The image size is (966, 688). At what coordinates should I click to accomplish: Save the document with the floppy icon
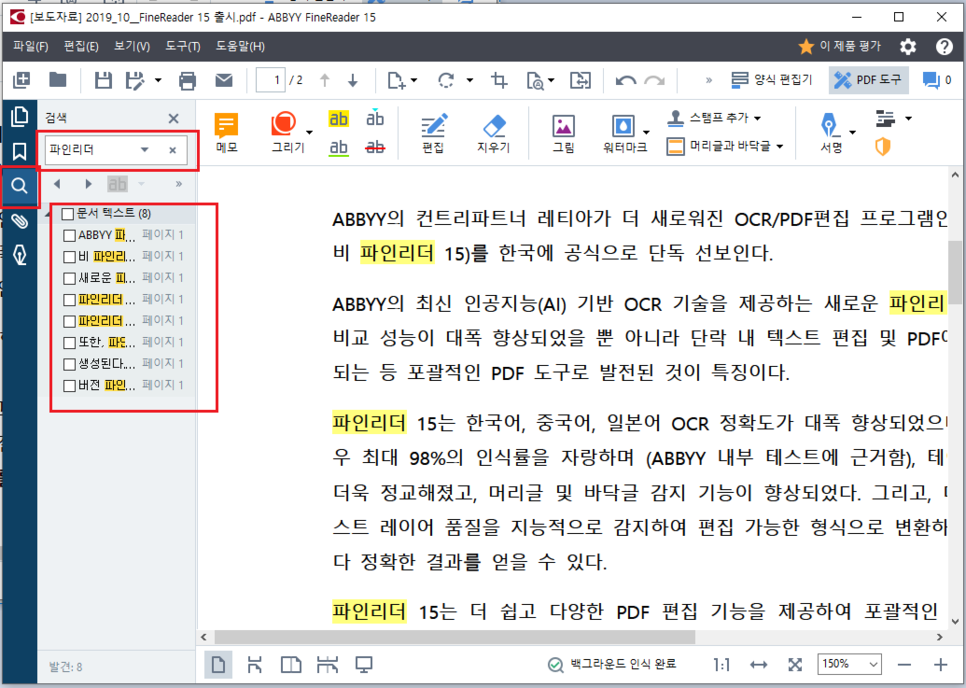[103, 80]
